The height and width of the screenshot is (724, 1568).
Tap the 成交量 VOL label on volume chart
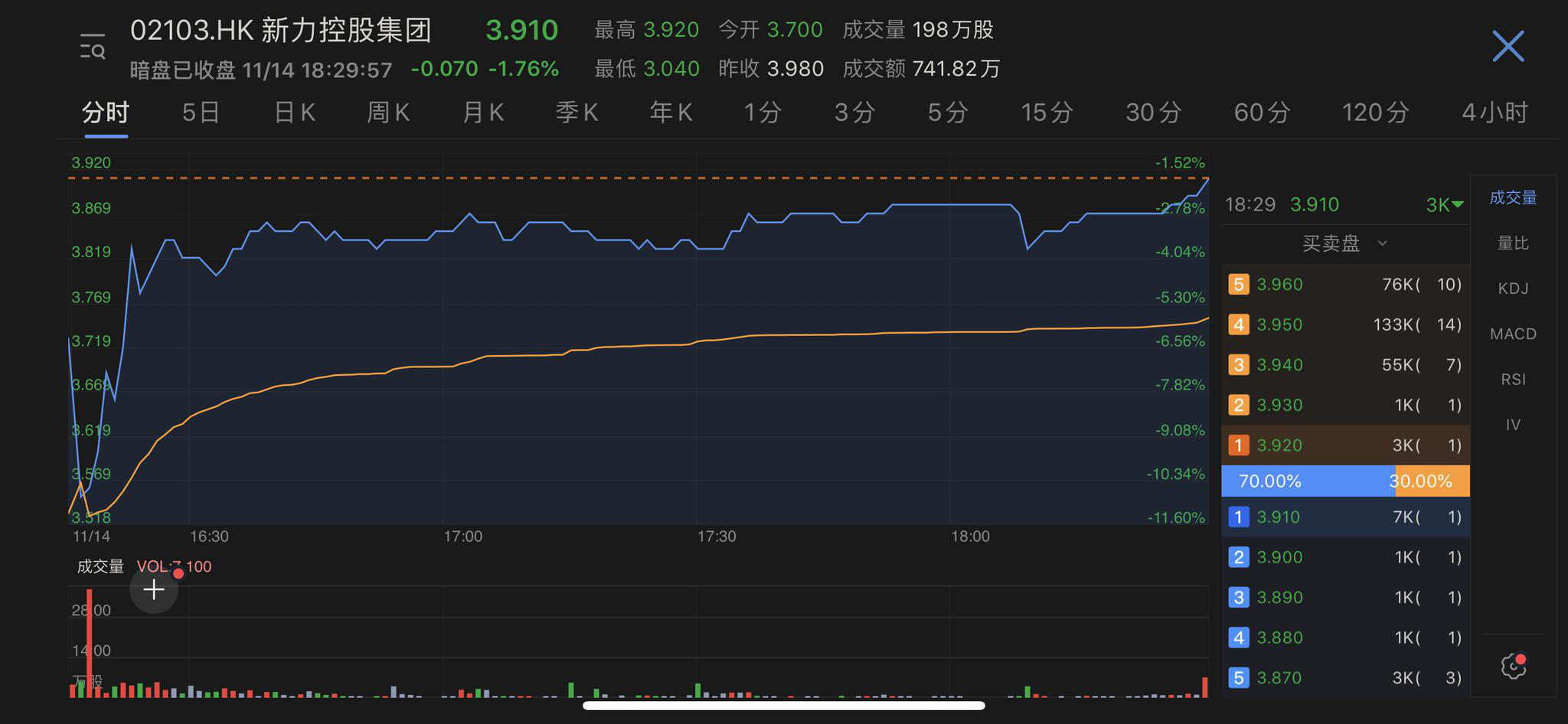(x=144, y=567)
